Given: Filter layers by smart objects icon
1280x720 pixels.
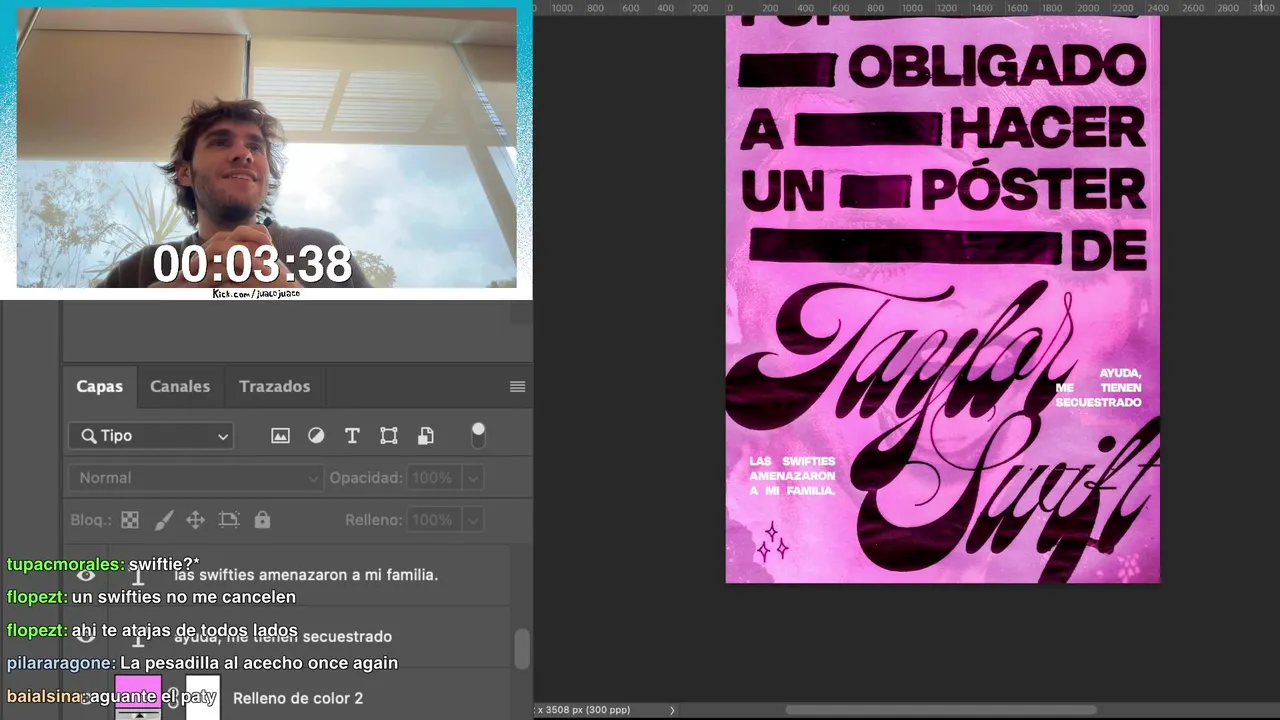Looking at the screenshot, I should tap(426, 436).
